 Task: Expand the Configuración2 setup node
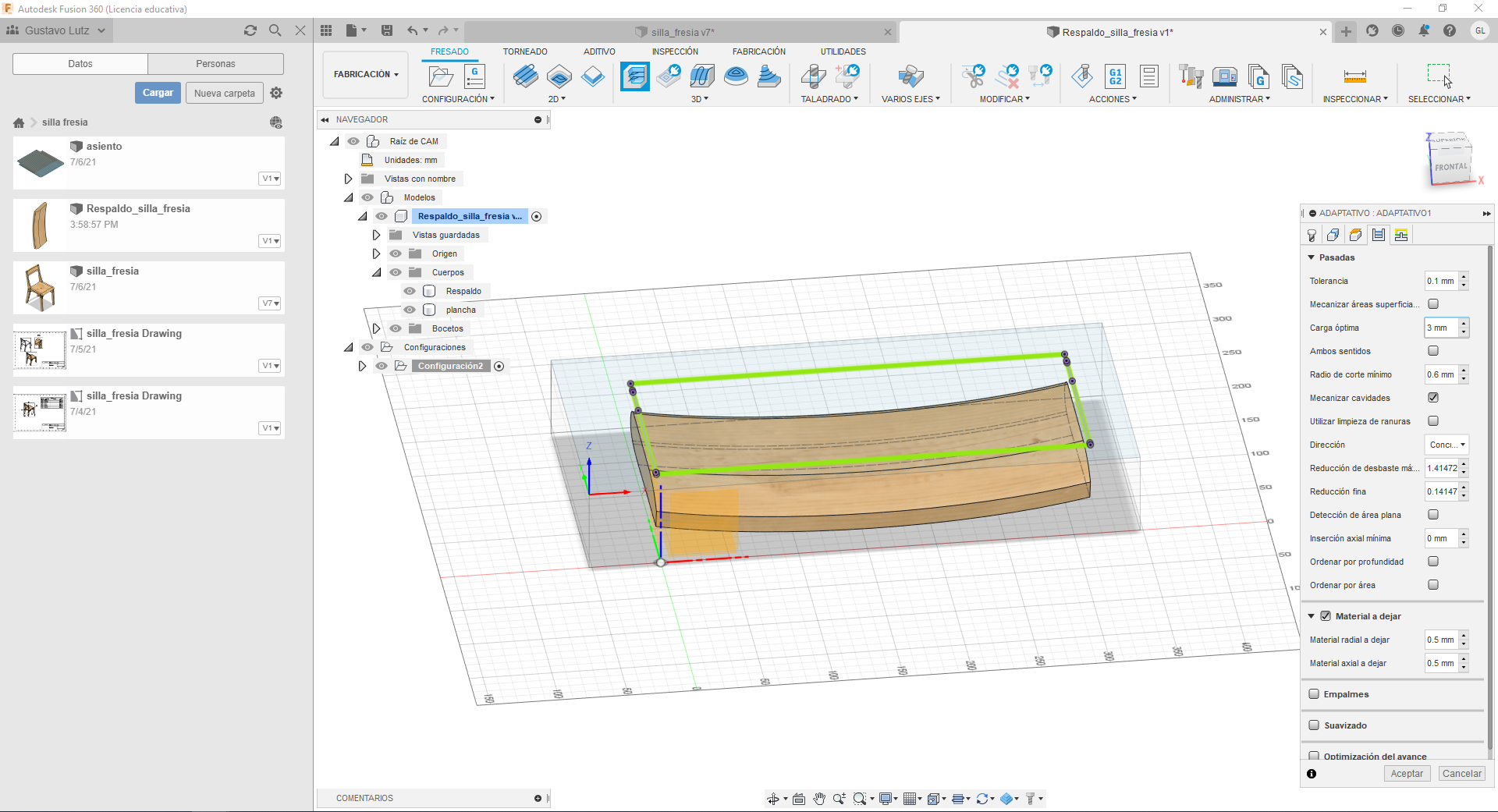click(362, 366)
